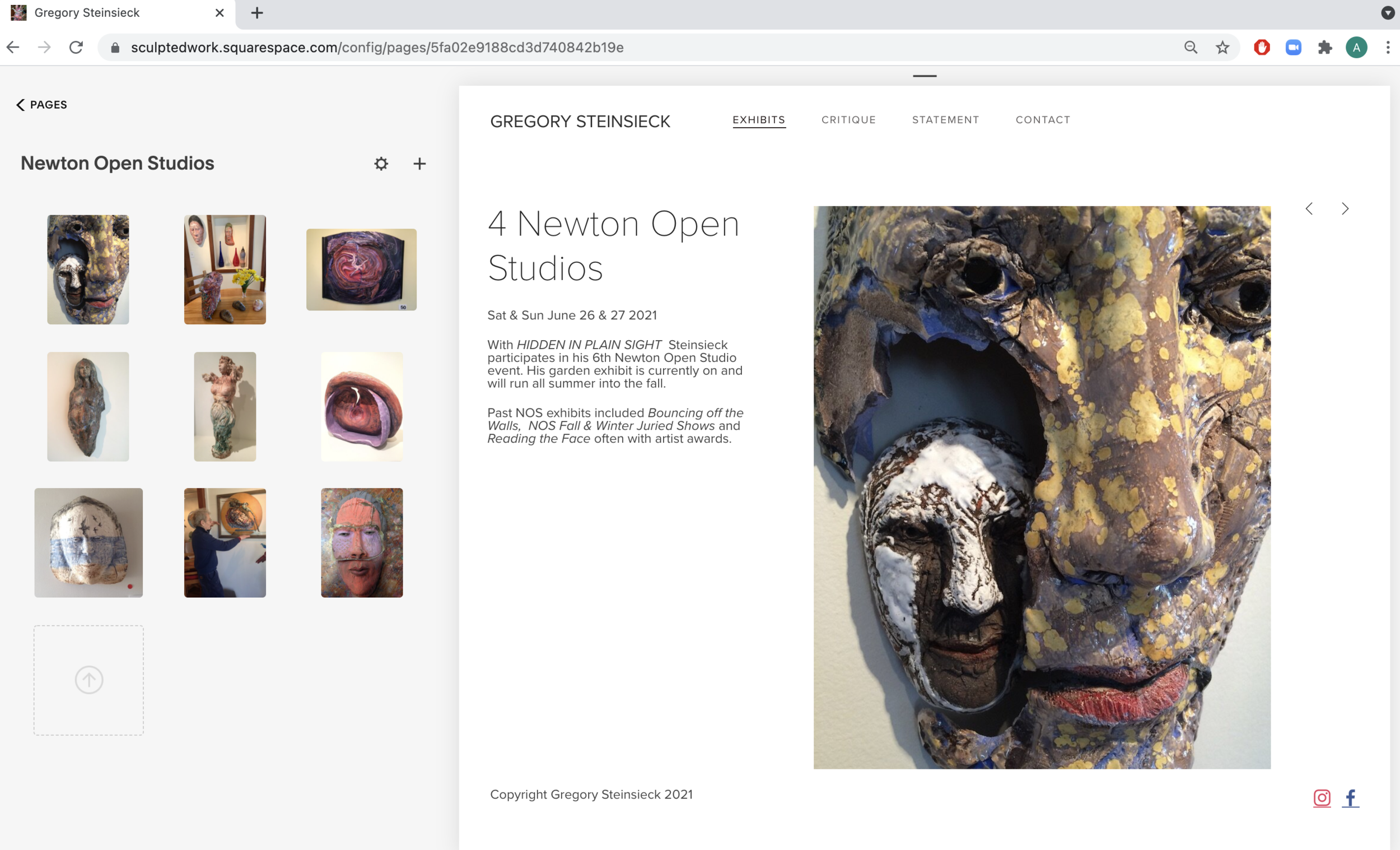This screenshot has height=850, width=1400.
Task: Select the purple swirl panel thumbnail
Action: tap(361, 270)
